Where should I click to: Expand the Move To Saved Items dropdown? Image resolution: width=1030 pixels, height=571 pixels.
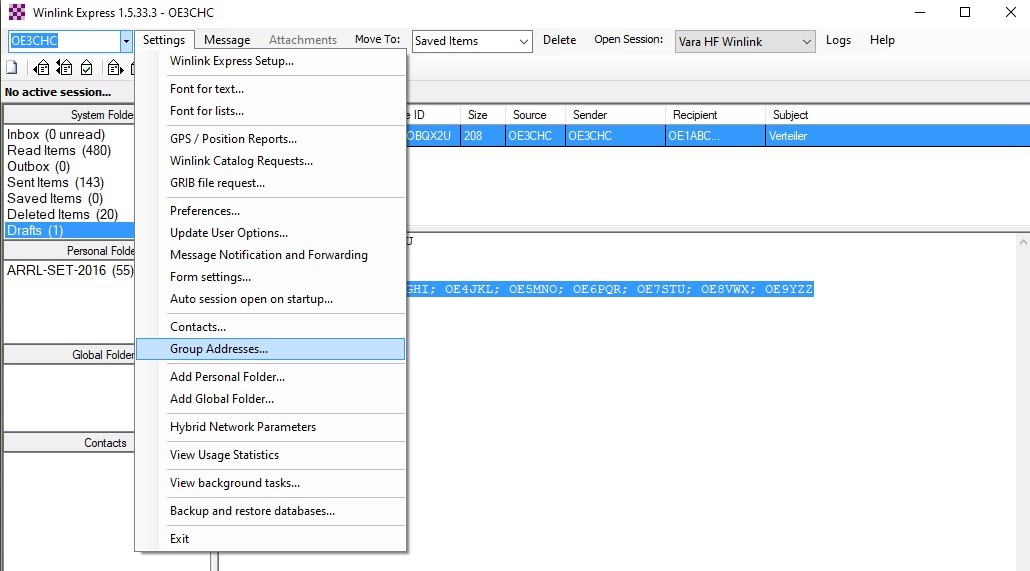pyautogui.click(x=524, y=41)
